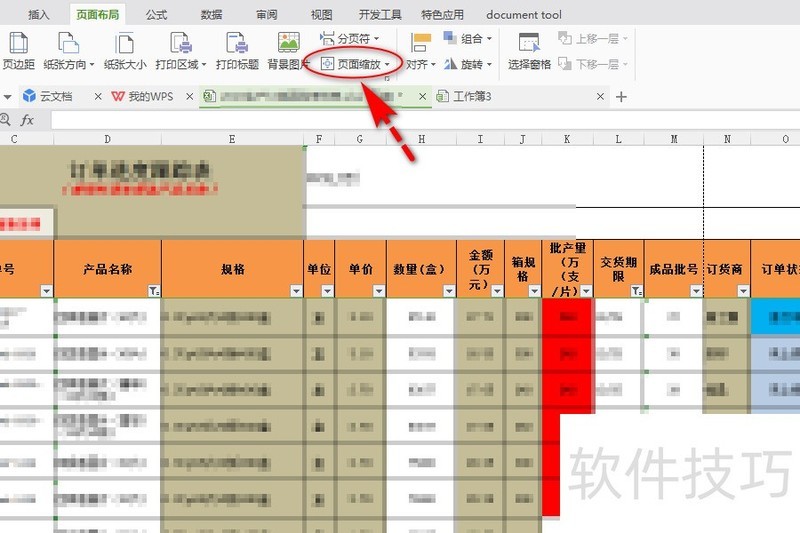Screen dimensions: 800x533
Task: Click the magnifier icon beside fx
Action: coord(5,120)
